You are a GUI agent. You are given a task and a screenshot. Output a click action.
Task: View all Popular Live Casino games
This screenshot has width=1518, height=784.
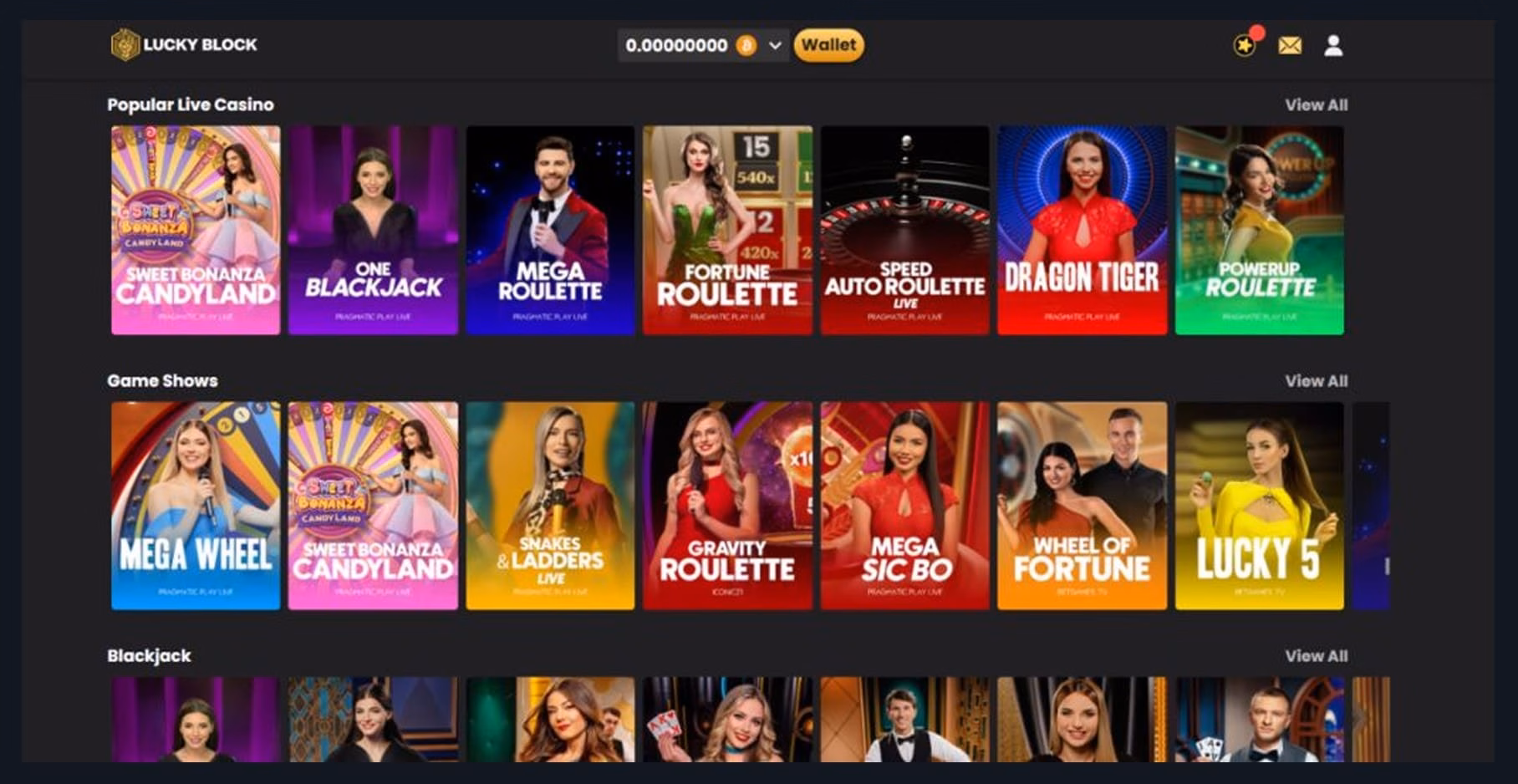[x=1316, y=105]
